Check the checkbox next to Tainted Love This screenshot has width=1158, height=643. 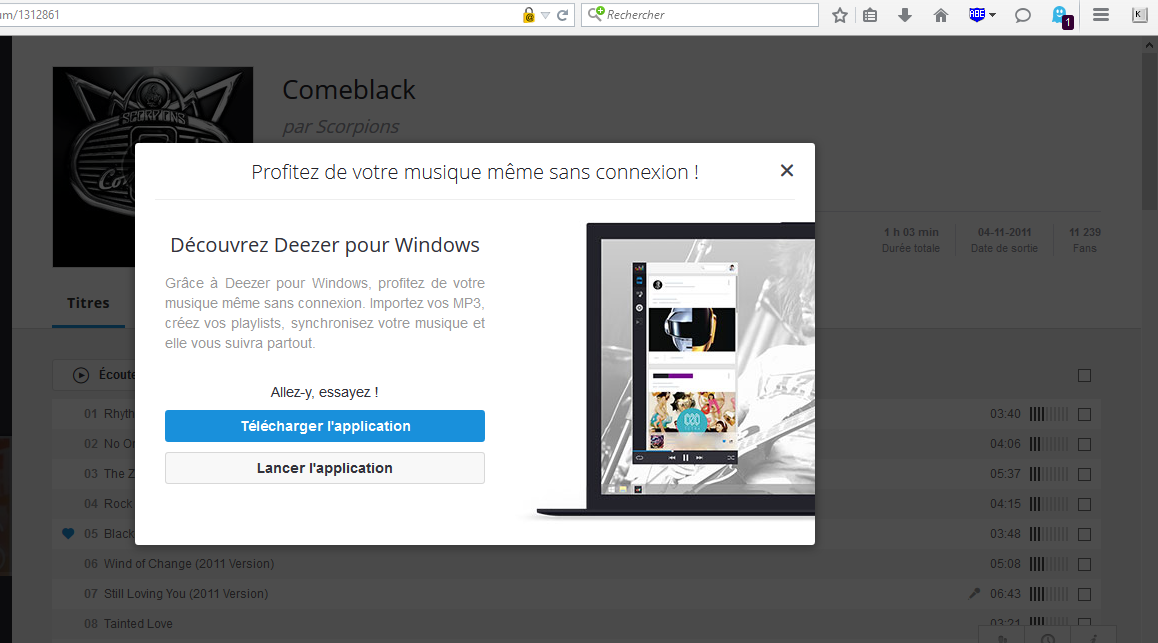(1084, 623)
